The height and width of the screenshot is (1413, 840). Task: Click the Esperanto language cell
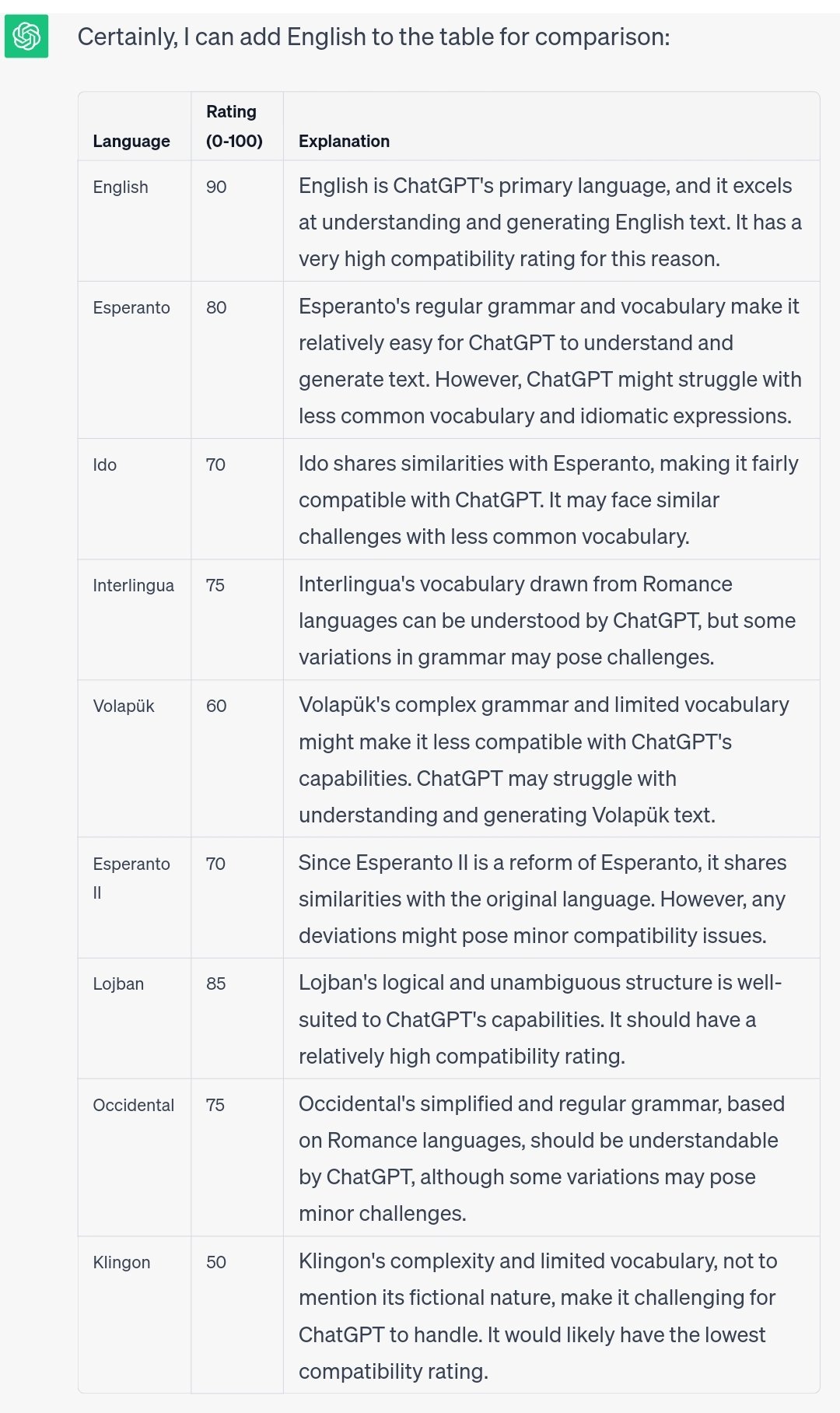click(131, 307)
